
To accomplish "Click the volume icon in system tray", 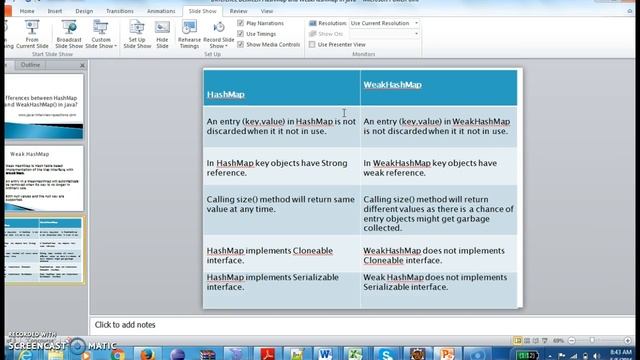I will pyautogui.click(x=597, y=356).
